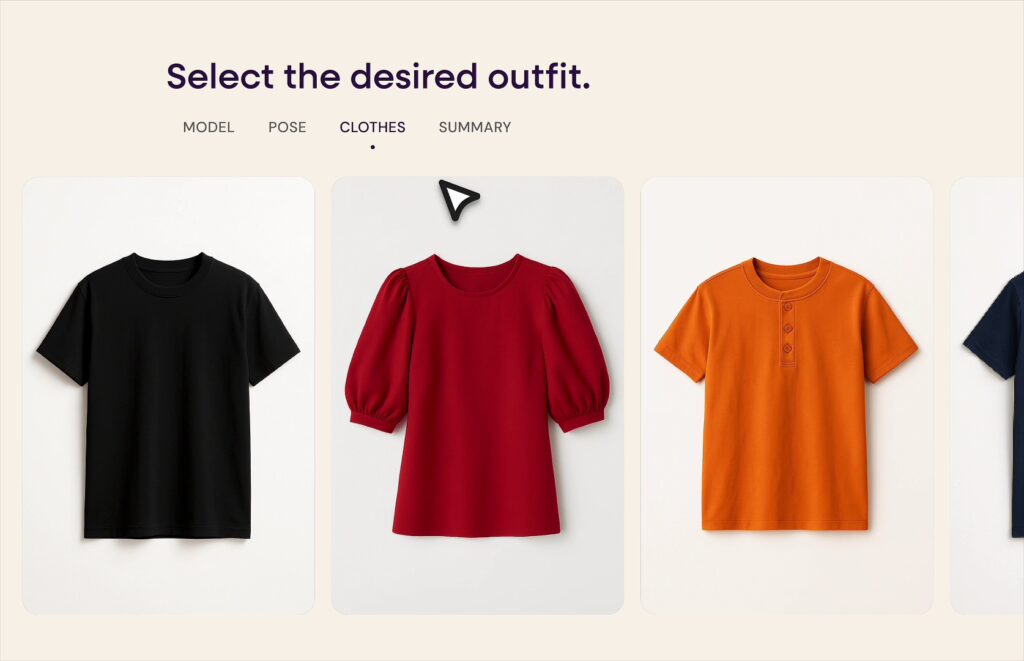1024x661 pixels.
Task: Select the CLOTHES tab
Action: coord(372,127)
